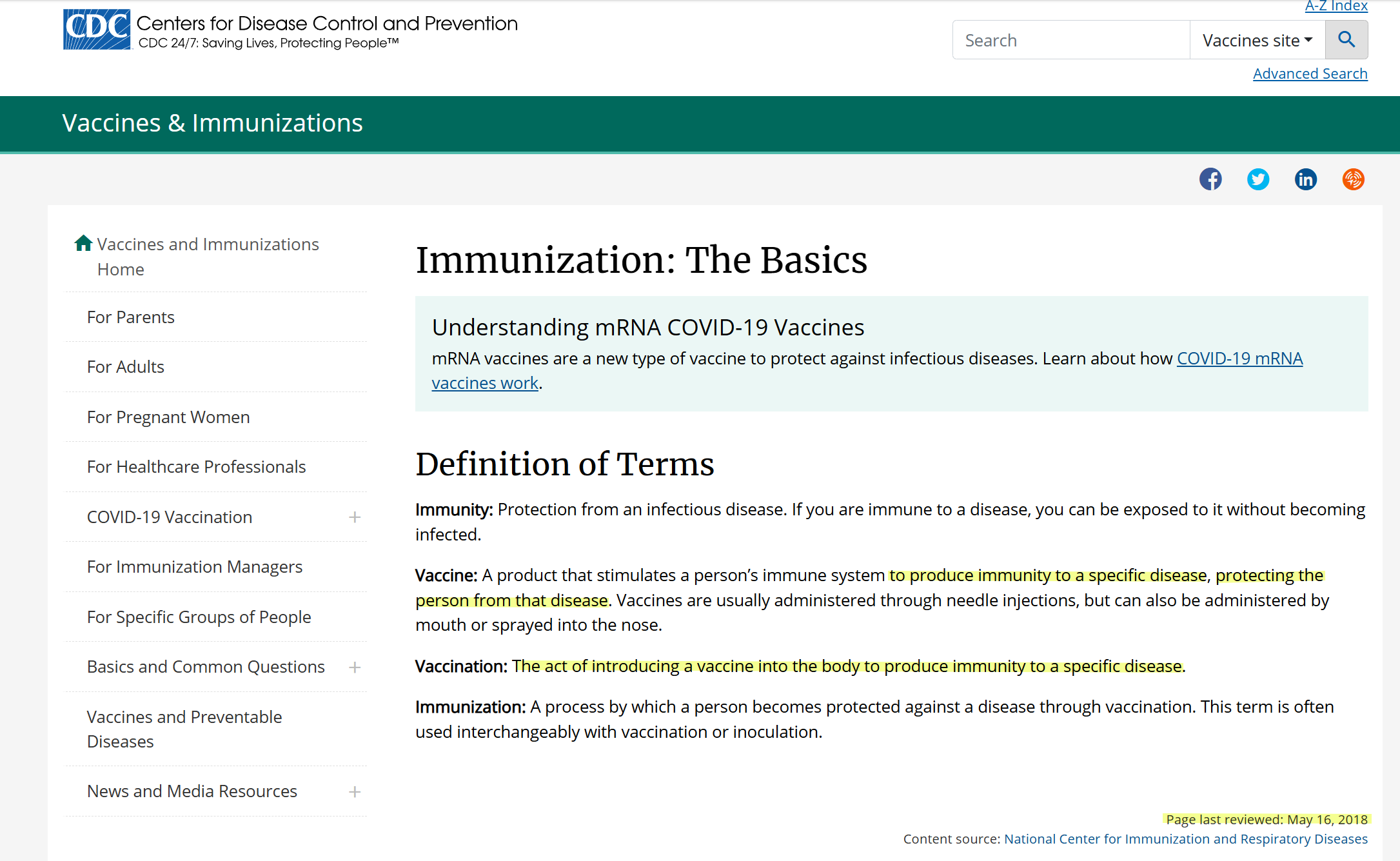The width and height of the screenshot is (1400, 861).
Task: Click the orange syndicate icon
Action: click(x=1353, y=179)
